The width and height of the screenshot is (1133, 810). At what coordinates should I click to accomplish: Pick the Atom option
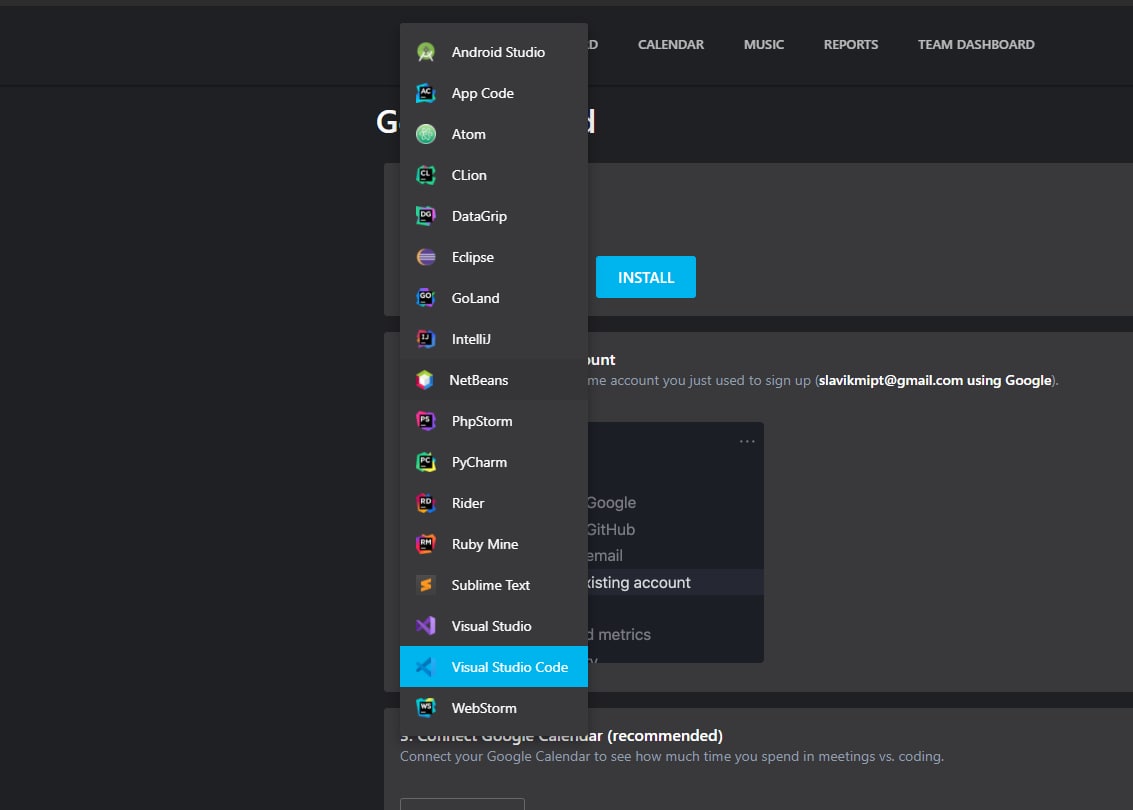494,134
